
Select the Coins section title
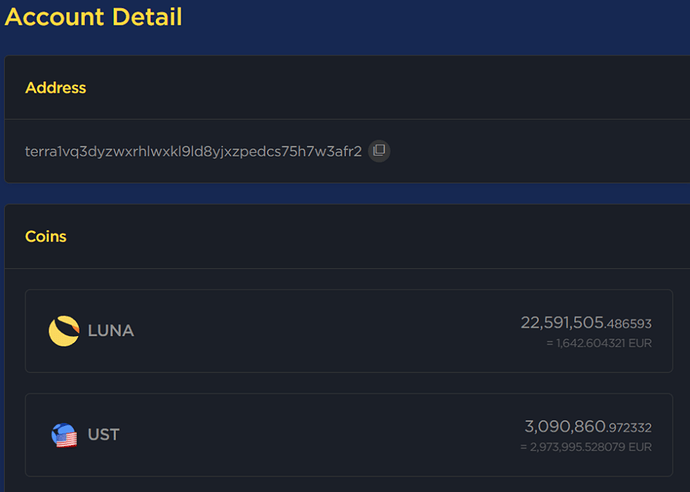[46, 237]
